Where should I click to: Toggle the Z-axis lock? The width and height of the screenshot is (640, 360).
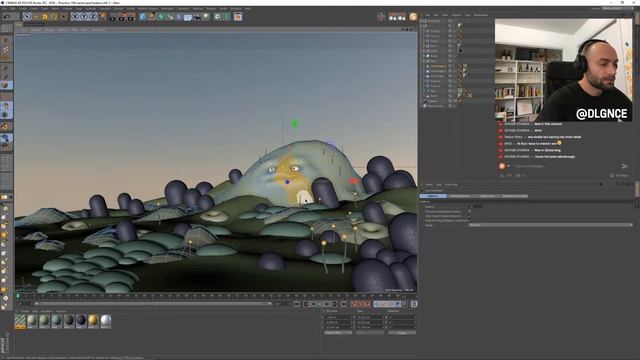point(93,16)
